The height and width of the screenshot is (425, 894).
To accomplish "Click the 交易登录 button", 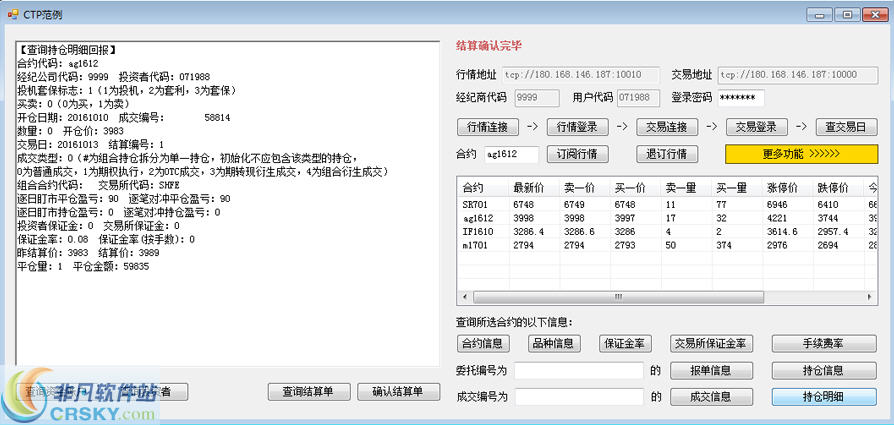I will 756,127.
